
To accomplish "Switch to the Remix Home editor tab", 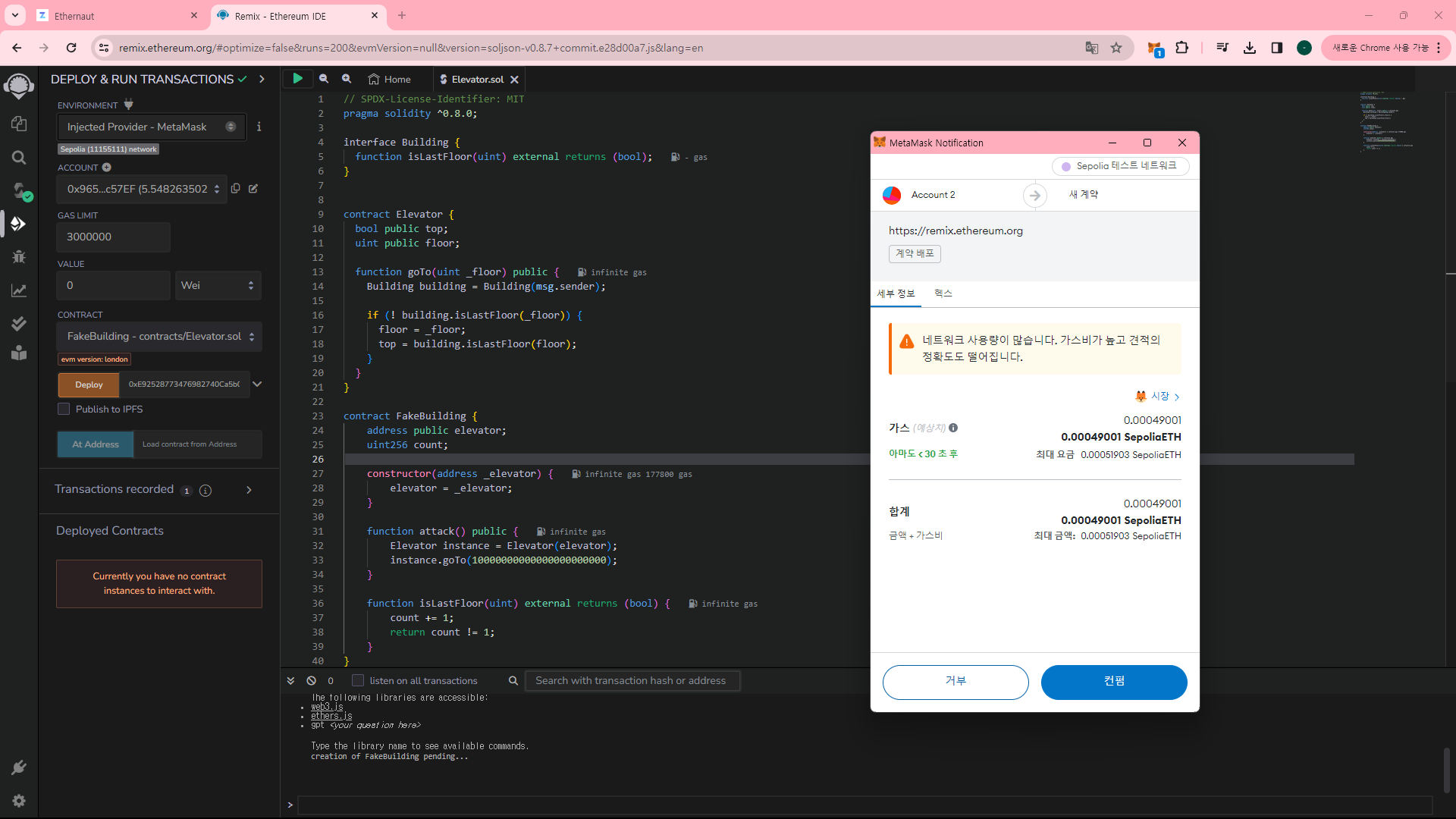I will pos(390,79).
